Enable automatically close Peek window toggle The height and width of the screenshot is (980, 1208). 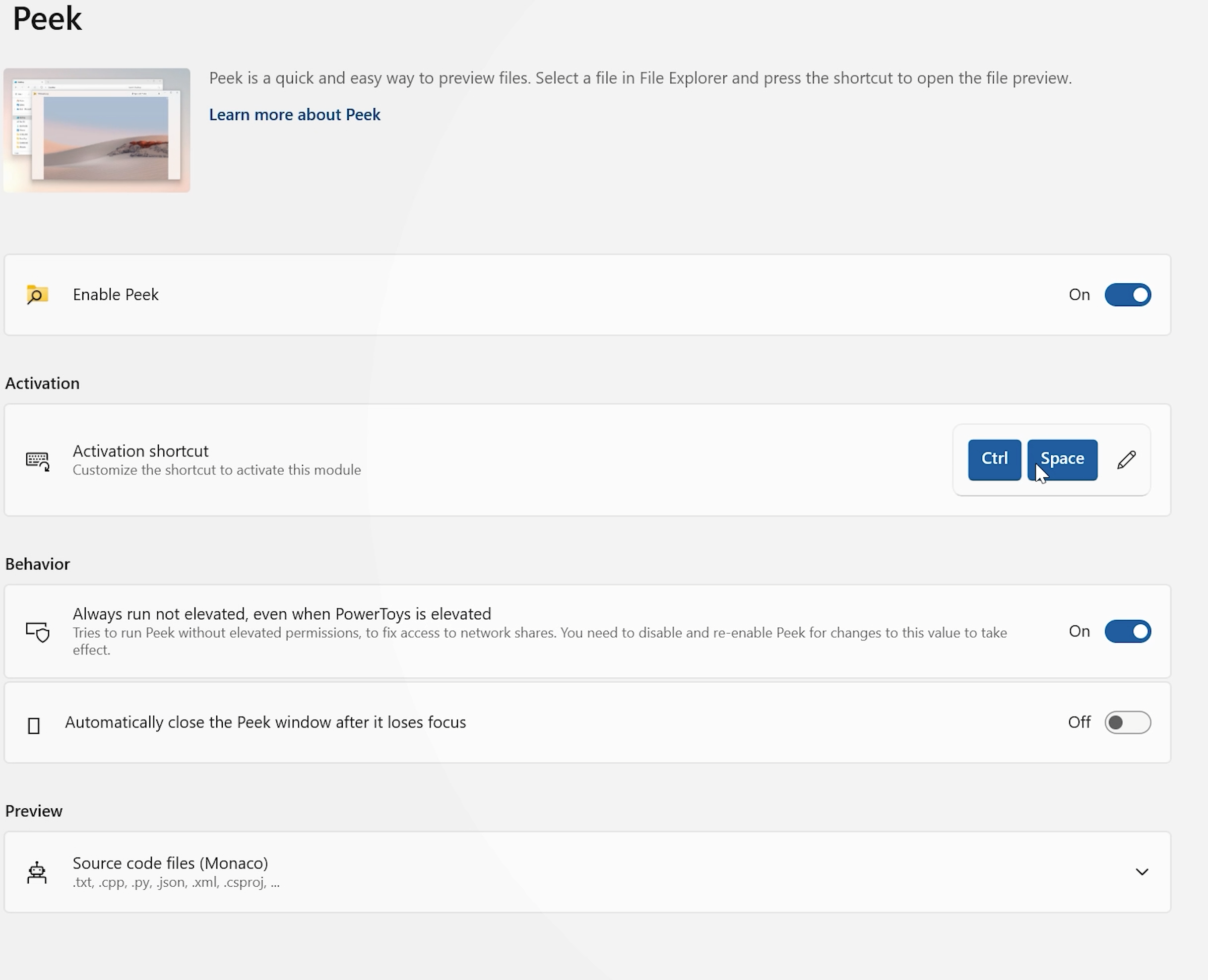tap(1127, 722)
